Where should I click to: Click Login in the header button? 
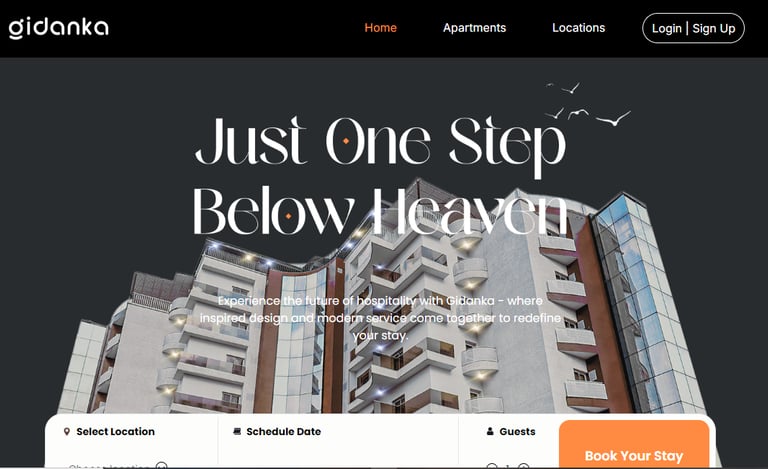(666, 28)
